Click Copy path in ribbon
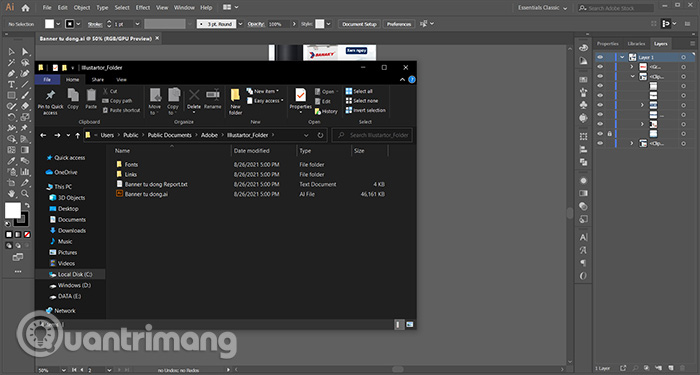The width and height of the screenshot is (700, 375). (x=117, y=101)
